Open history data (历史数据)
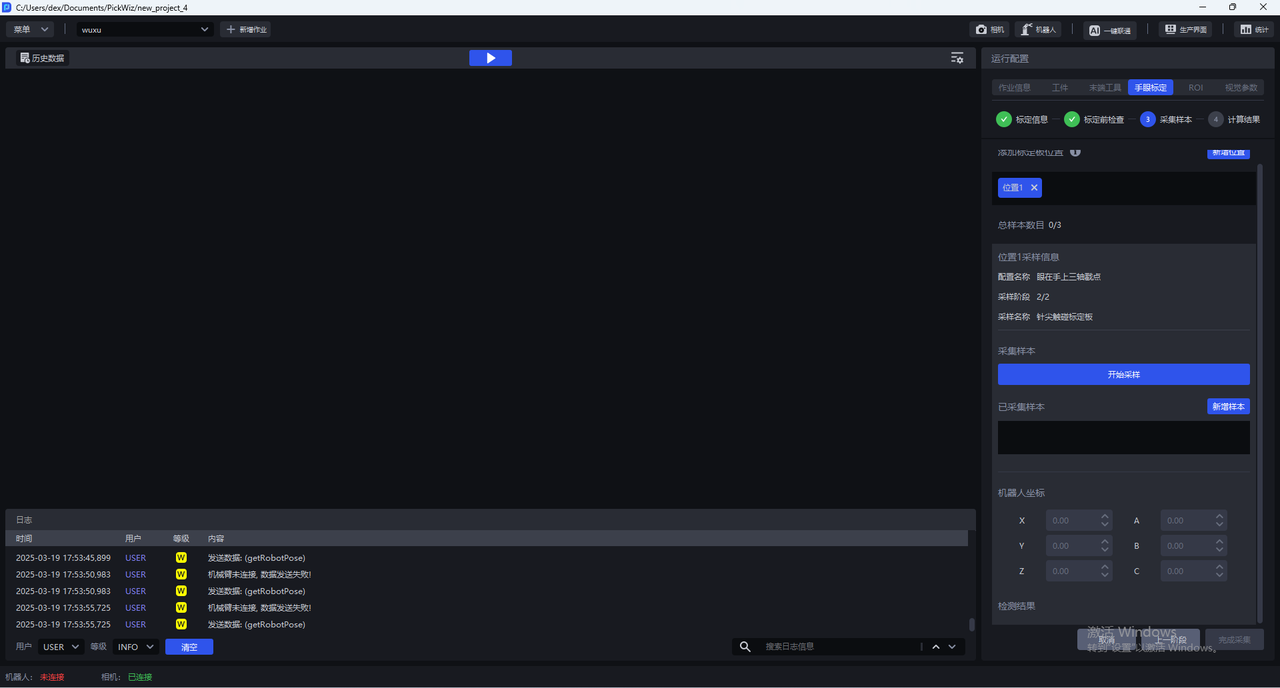Viewport: 1280px width, 688px height. coord(42,58)
